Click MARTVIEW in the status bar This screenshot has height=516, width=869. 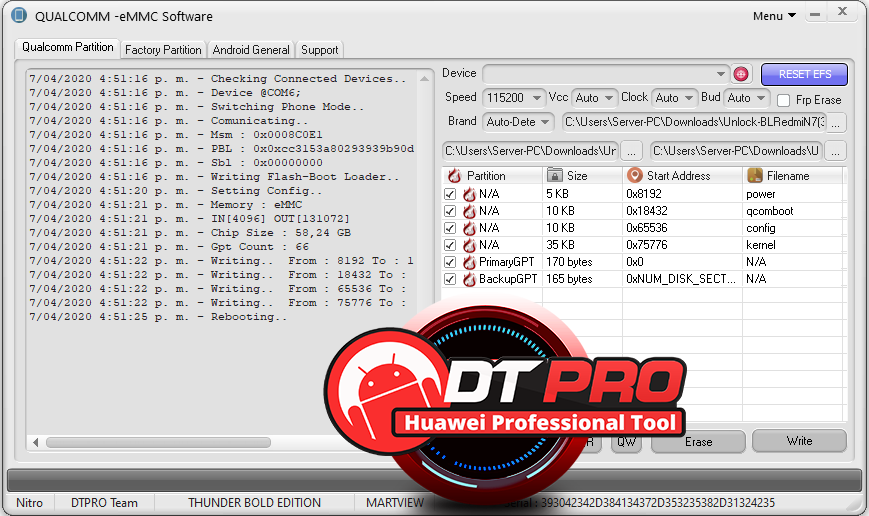click(x=395, y=503)
